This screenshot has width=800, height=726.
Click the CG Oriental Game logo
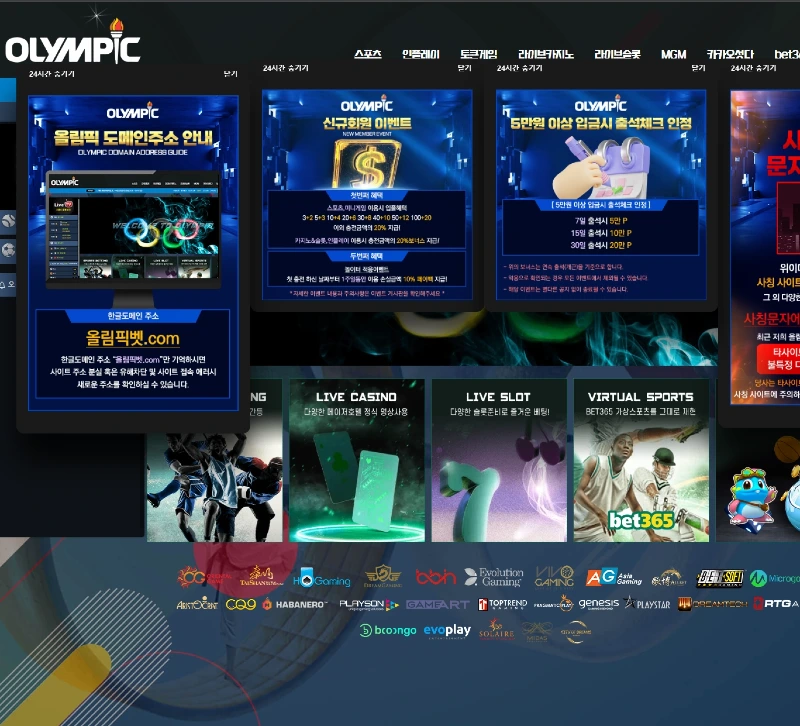pyautogui.click(x=204, y=578)
